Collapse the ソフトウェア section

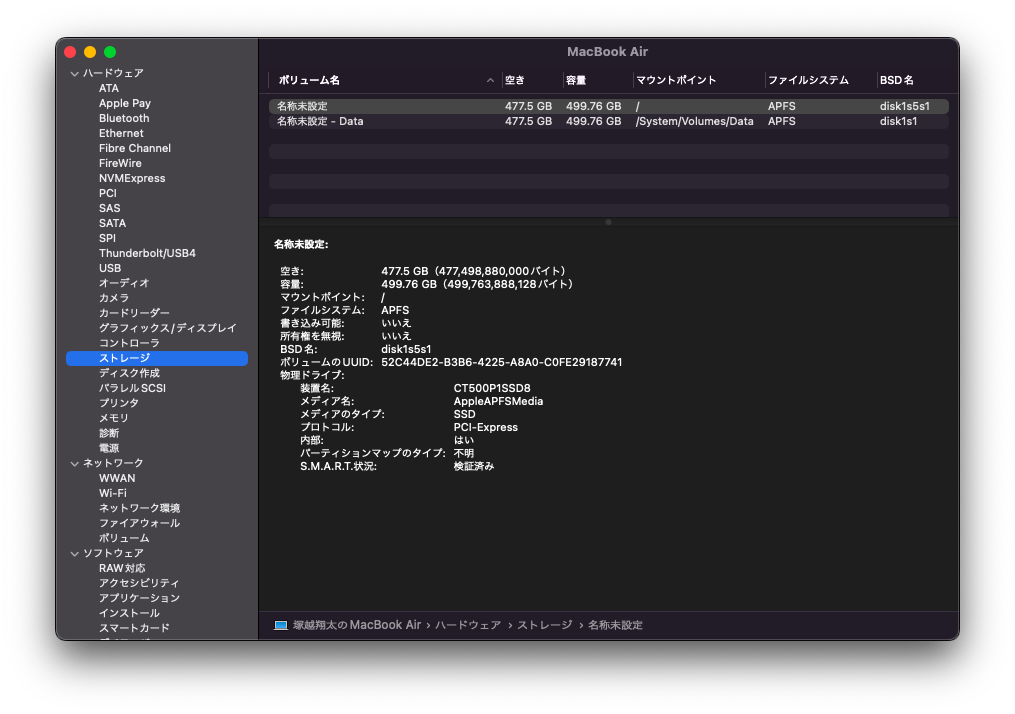pos(74,553)
